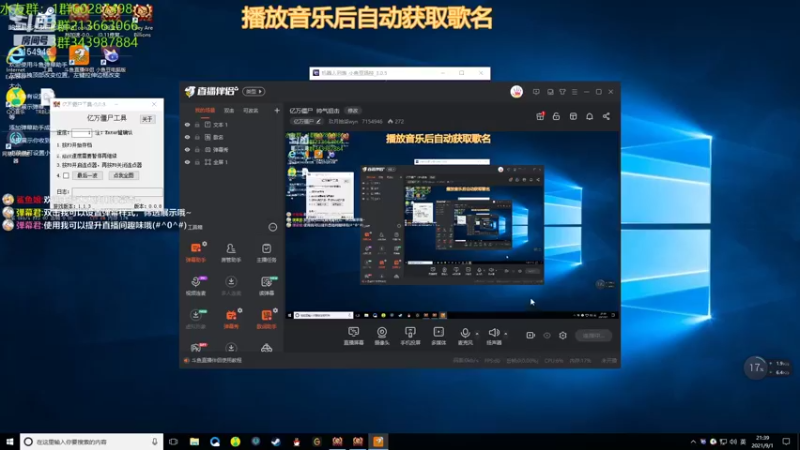Switch to the second scene tab
Screen dimensions: 800x450
[229, 110]
